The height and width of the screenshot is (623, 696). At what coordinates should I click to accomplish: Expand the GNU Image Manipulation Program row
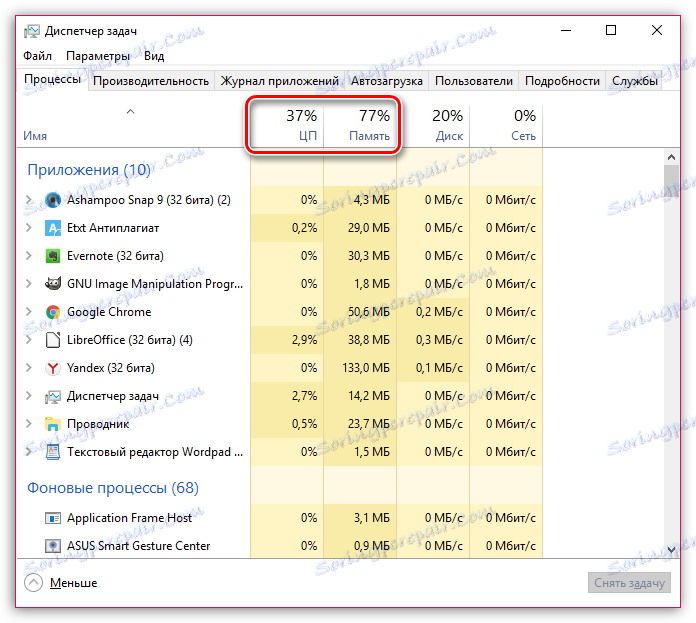29,284
